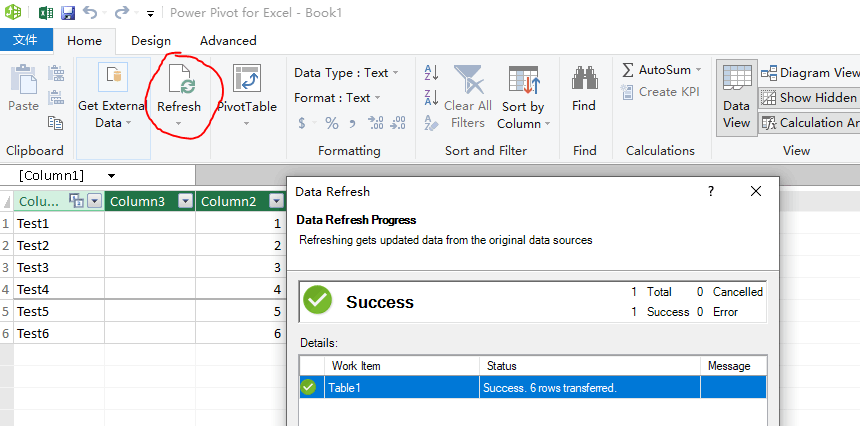The width and height of the screenshot is (860, 426).
Task: Increase decimal places icon
Action: point(376,123)
